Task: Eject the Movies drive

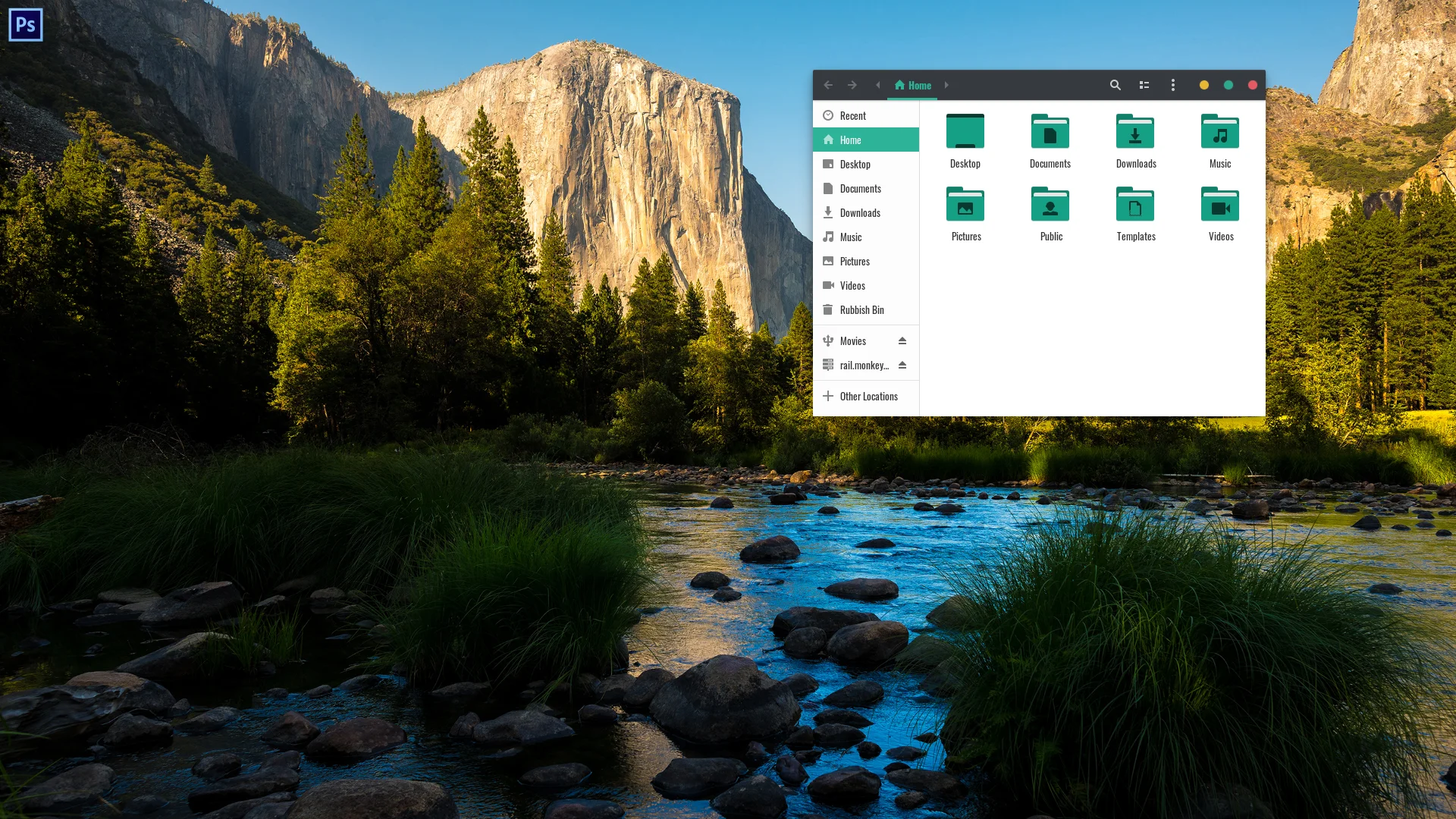Action: click(x=902, y=340)
